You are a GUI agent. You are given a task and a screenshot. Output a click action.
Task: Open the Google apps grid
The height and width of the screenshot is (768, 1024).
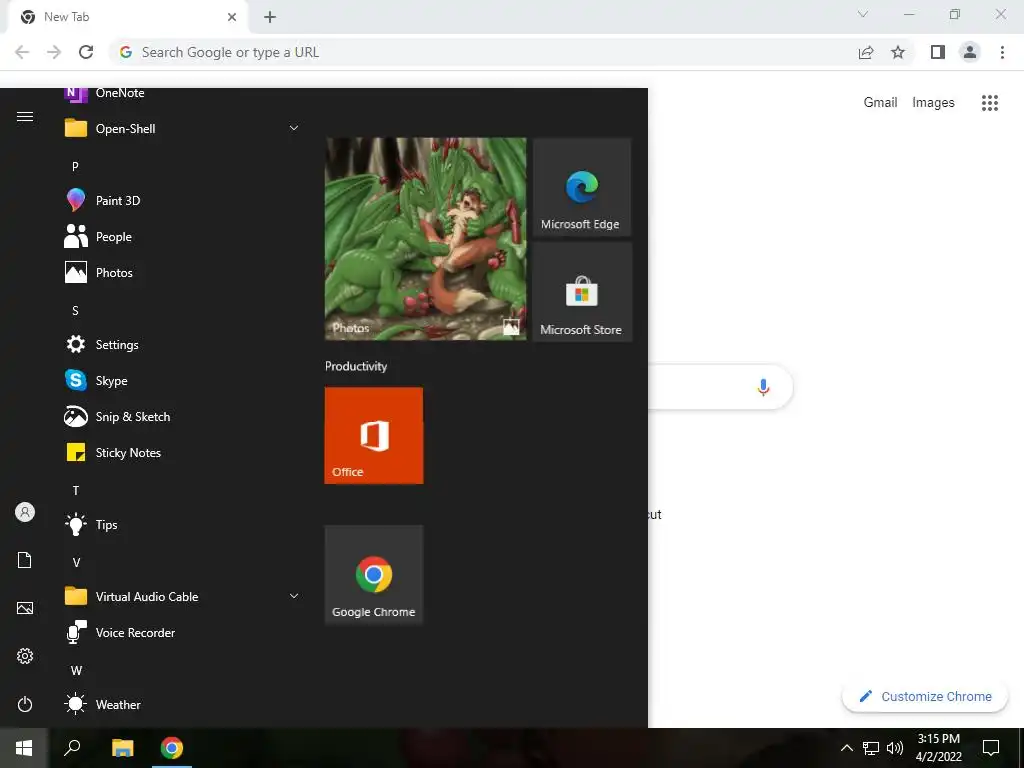pos(990,103)
